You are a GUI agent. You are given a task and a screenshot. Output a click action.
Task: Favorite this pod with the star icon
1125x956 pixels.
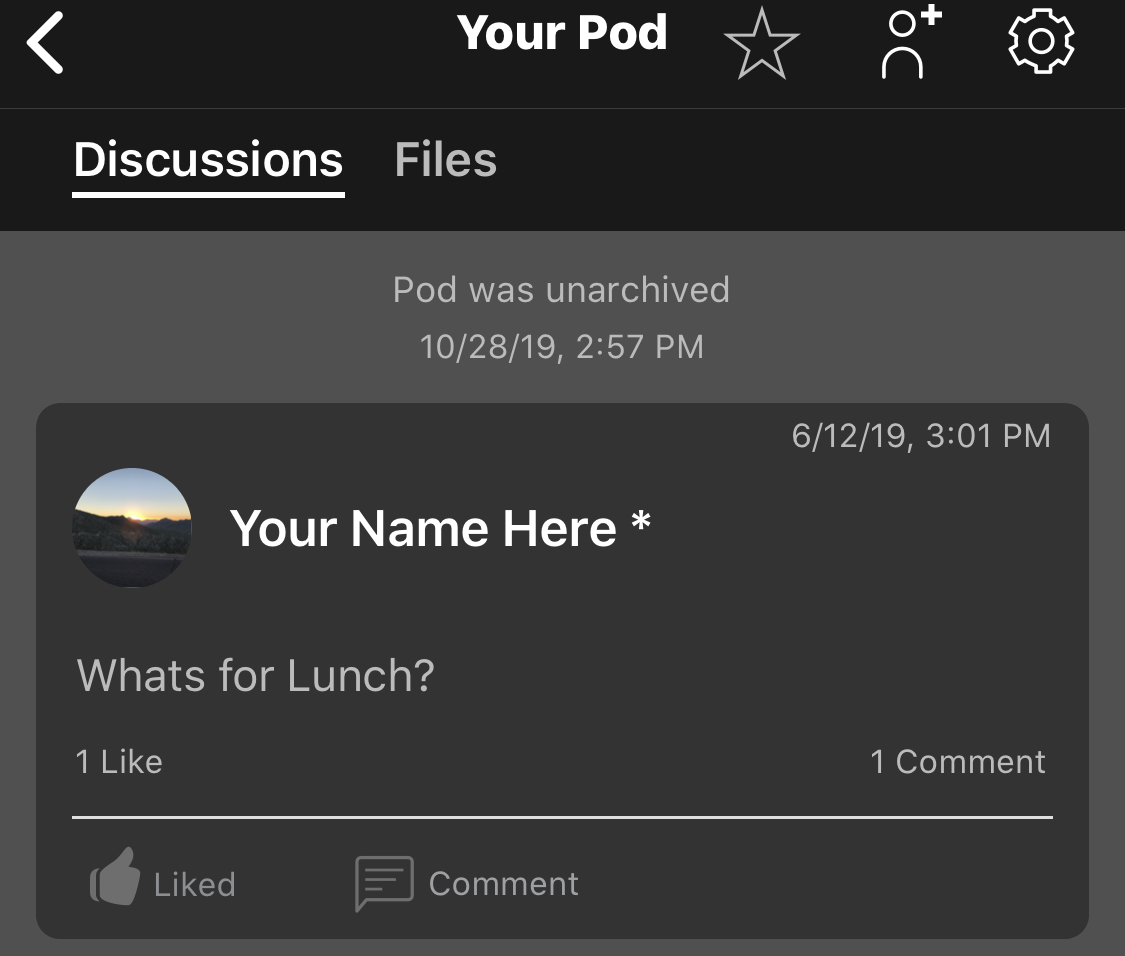point(761,44)
